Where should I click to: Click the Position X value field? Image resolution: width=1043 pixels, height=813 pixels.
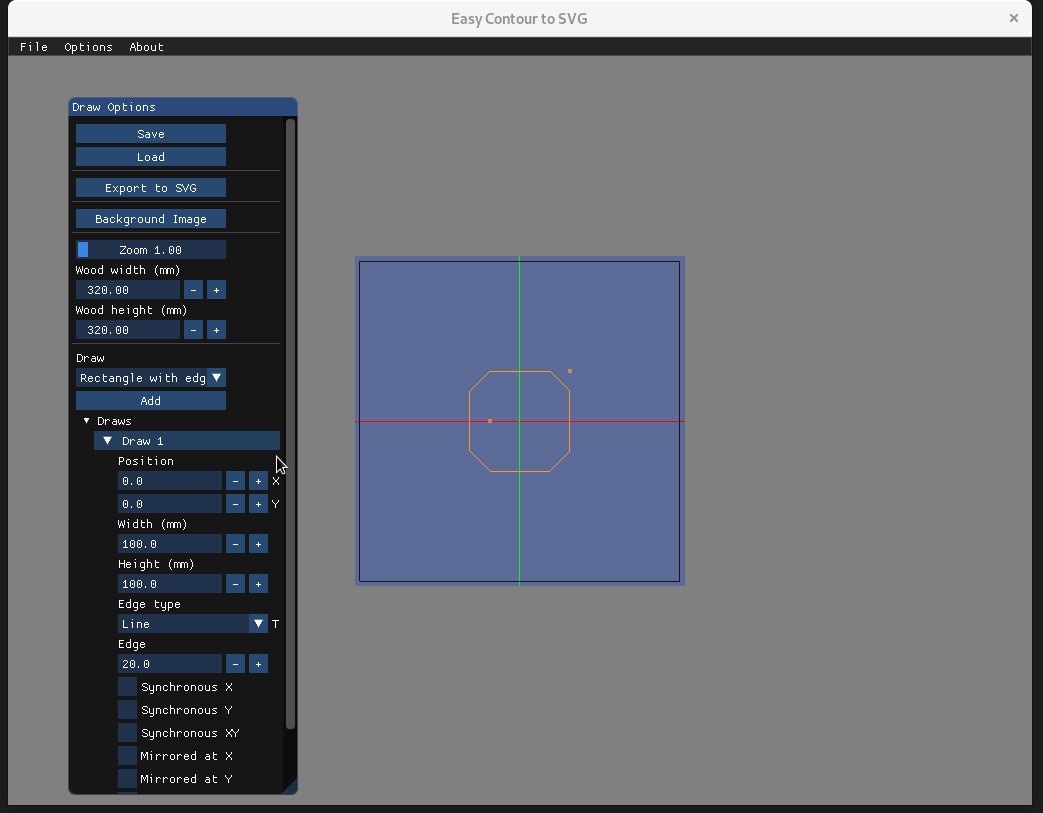coord(170,481)
